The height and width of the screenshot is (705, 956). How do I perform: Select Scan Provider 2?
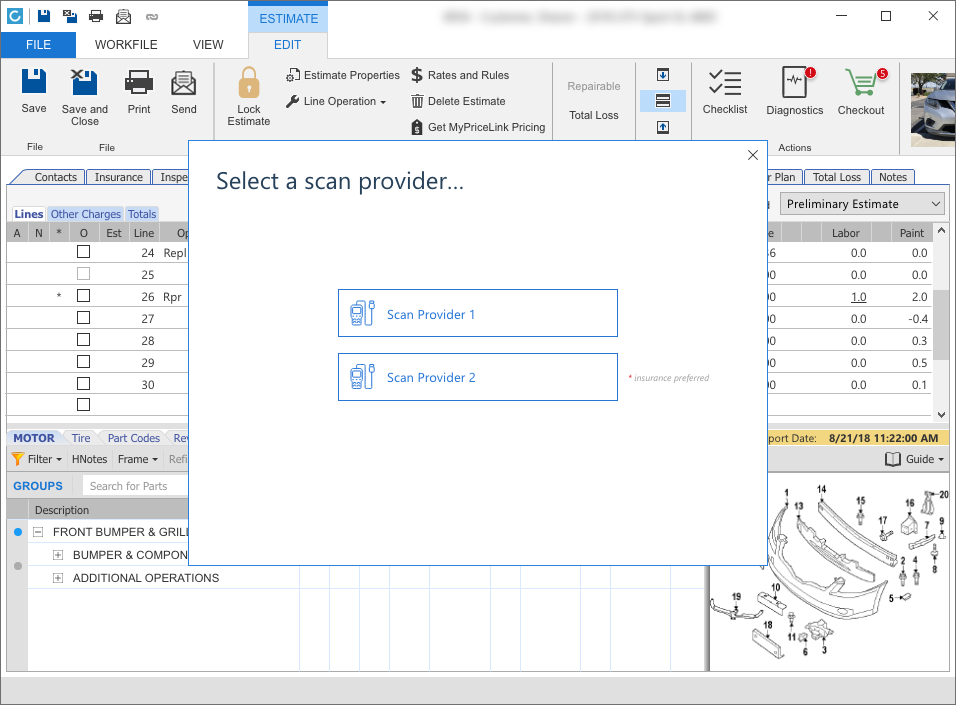tap(478, 377)
